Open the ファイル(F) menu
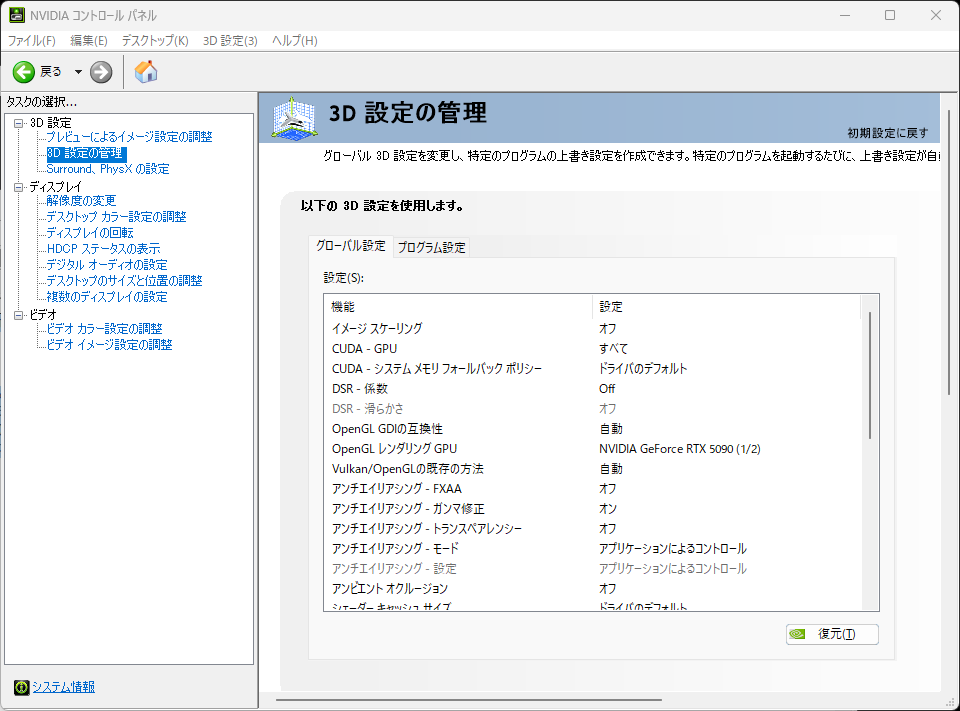 [32, 40]
